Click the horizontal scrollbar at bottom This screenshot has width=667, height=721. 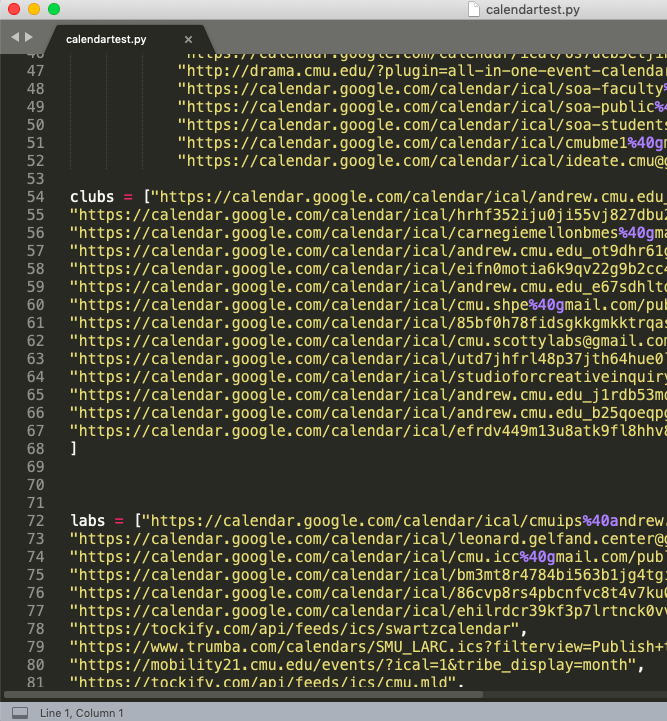[x=243, y=694]
